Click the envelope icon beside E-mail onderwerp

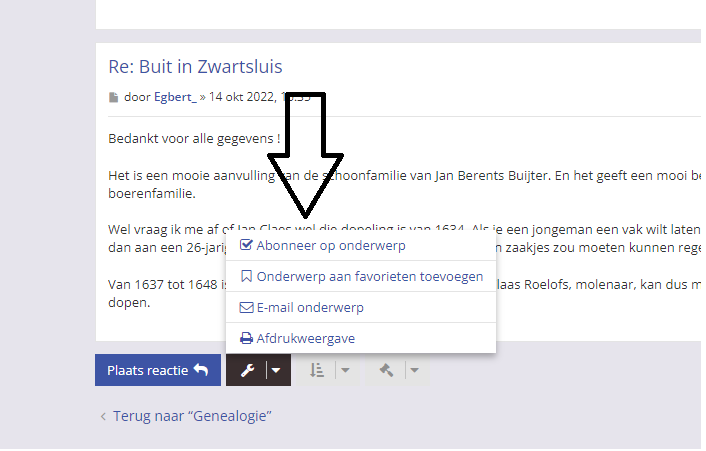tap(246, 307)
